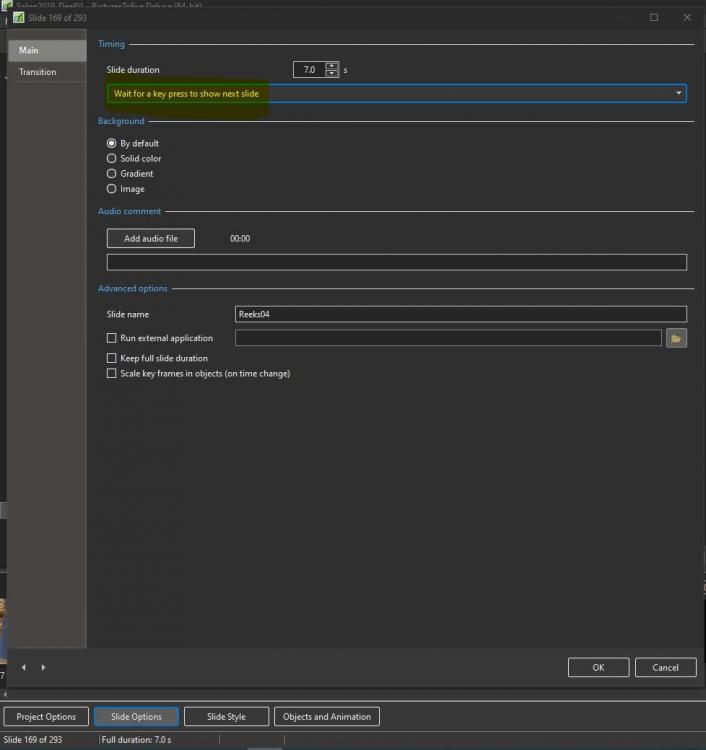This screenshot has height=750, width=706.
Task: Decrease slide duration with down spinner
Action: (x=331, y=73)
